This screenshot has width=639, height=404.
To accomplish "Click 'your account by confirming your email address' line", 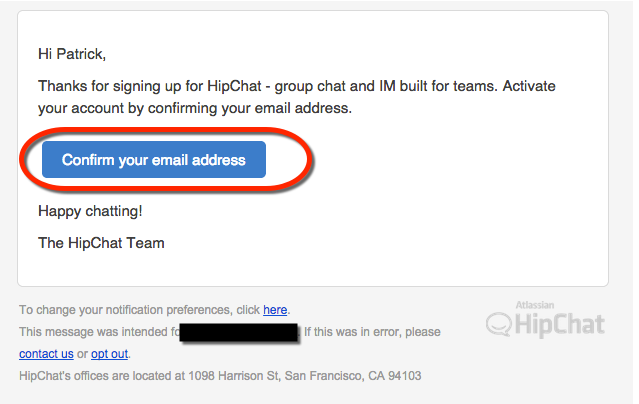I will [195, 108].
